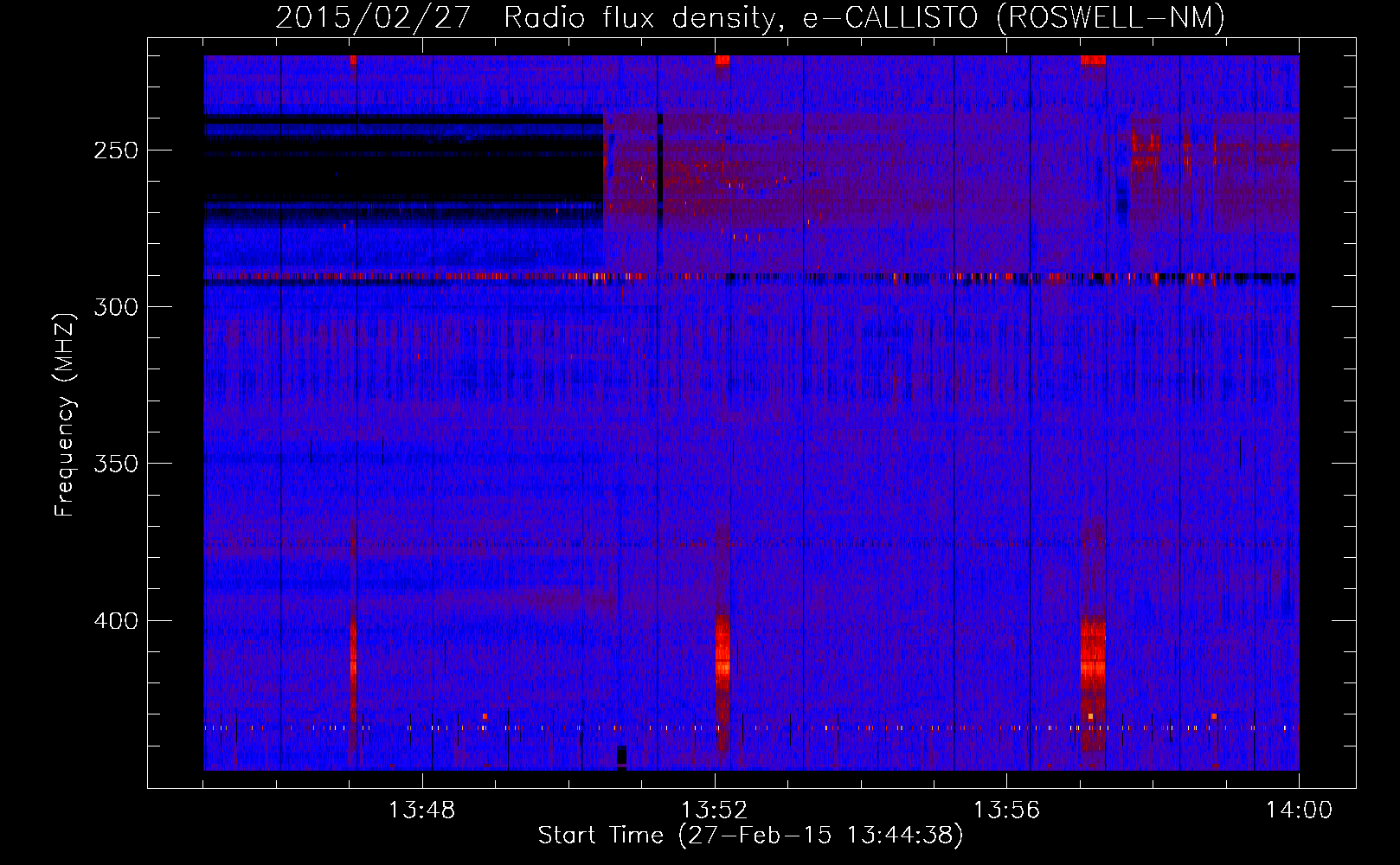Click the 13:52 time tick label
Image resolution: width=1400 pixels, height=865 pixels.
point(714,810)
